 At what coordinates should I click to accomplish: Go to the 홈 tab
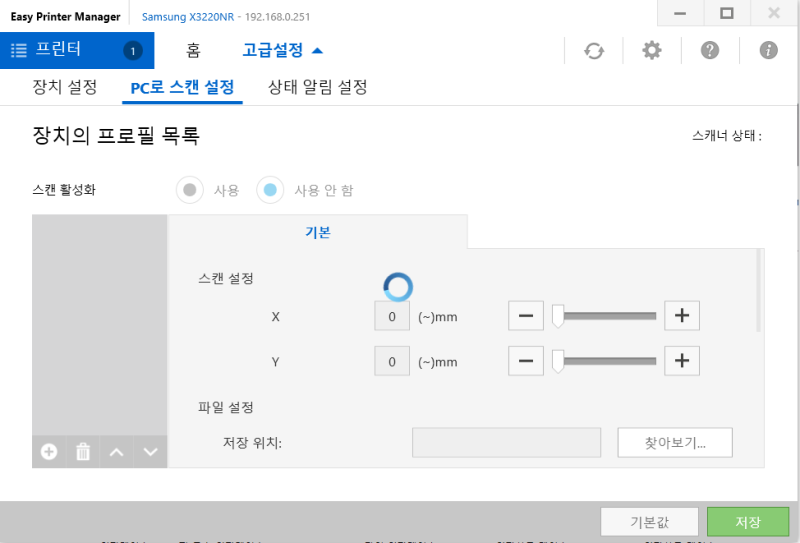(x=193, y=50)
